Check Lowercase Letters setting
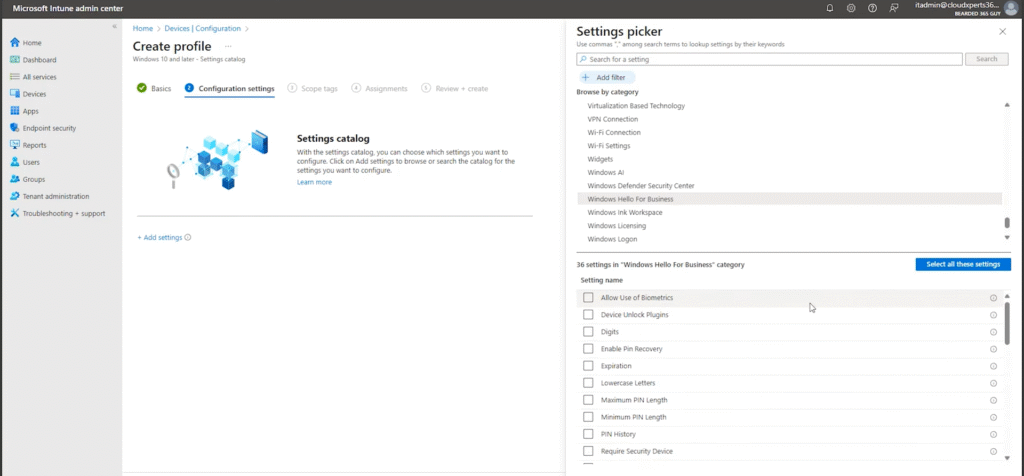The image size is (1024, 476). click(588, 383)
